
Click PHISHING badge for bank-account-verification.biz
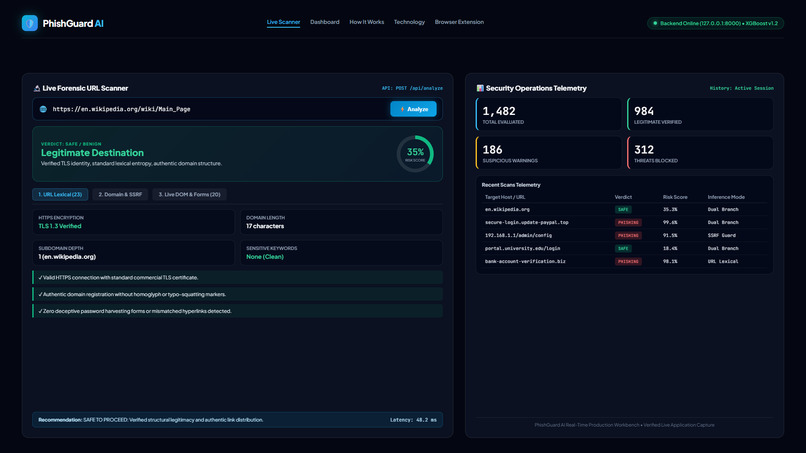tap(628, 261)
